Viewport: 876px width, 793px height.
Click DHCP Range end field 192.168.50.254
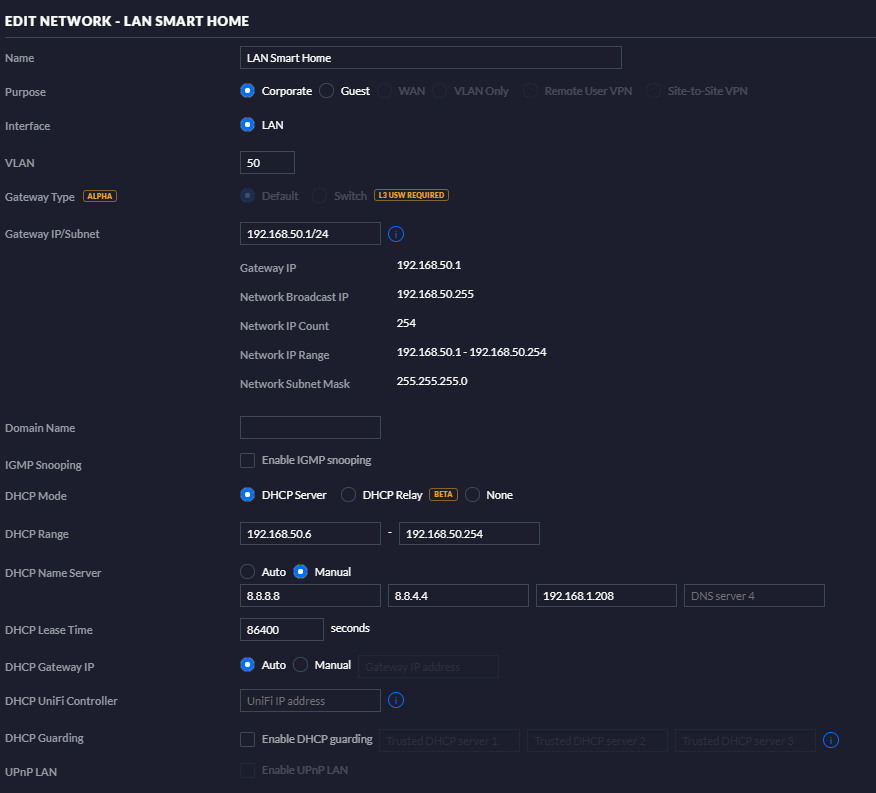(469, 534)
